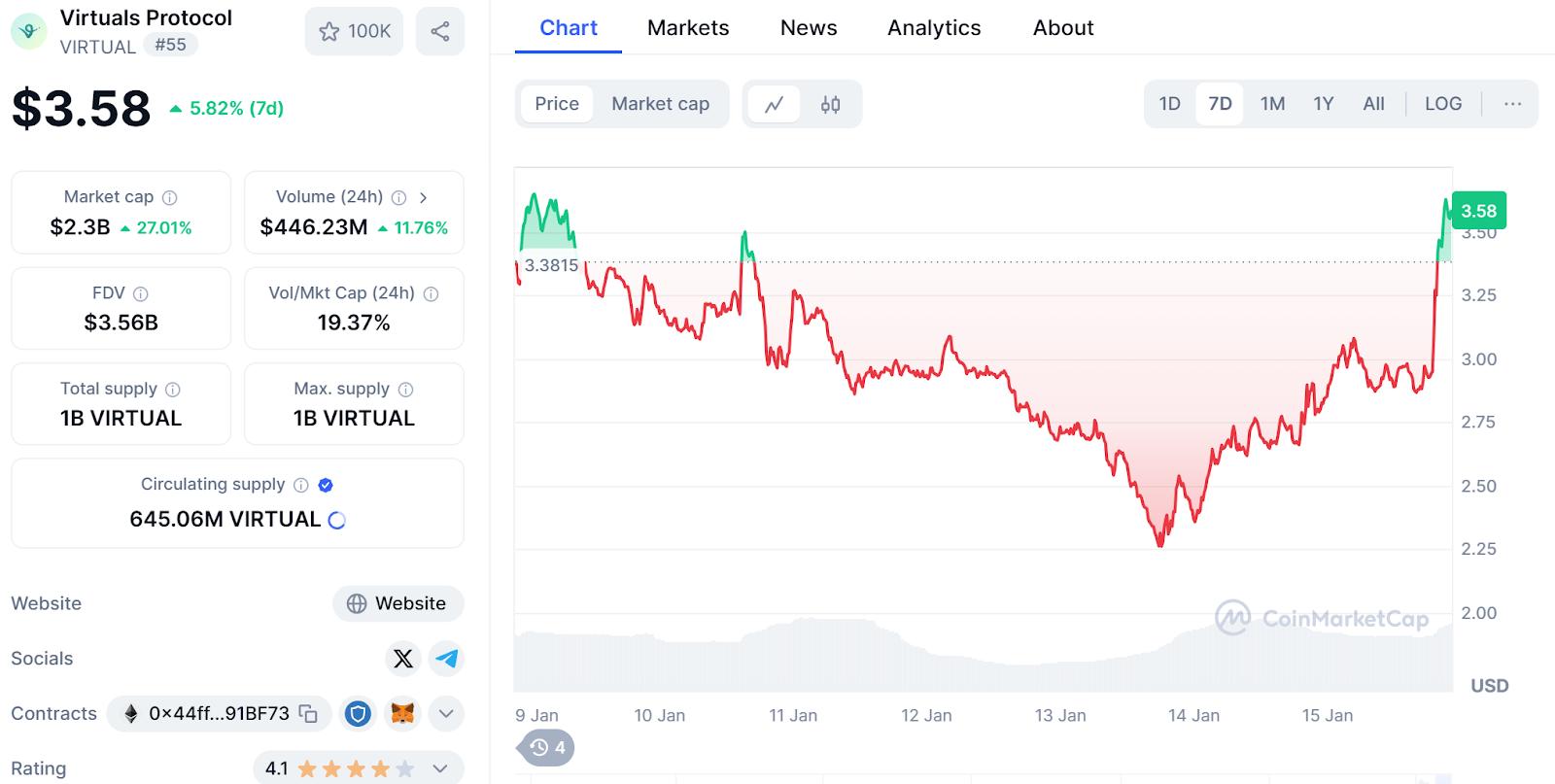Select the Market cap chart toggle
The width and height of the screenshot is (1555, 784).
click(x=661, y=104)
